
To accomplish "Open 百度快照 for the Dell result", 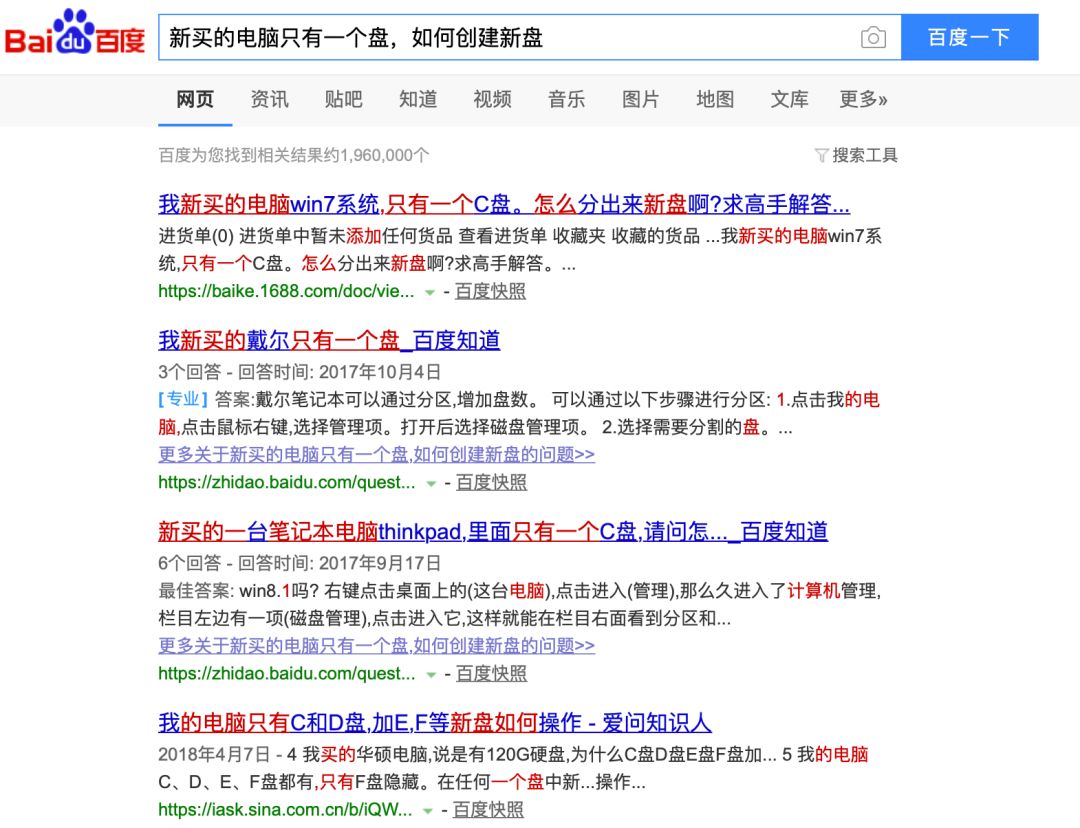I will click(x=492, y=482).
